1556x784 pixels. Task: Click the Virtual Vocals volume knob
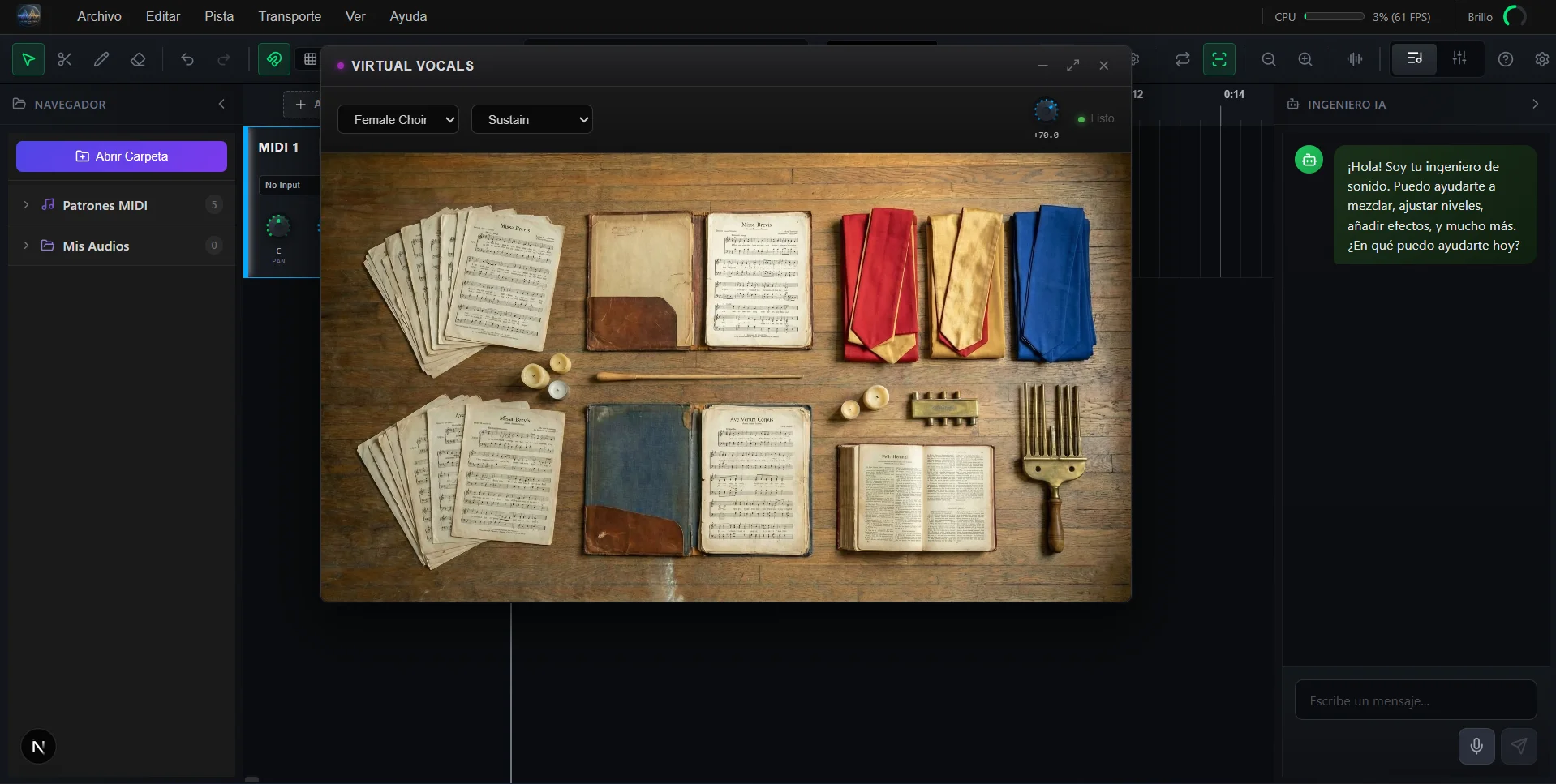(1046, 111)
